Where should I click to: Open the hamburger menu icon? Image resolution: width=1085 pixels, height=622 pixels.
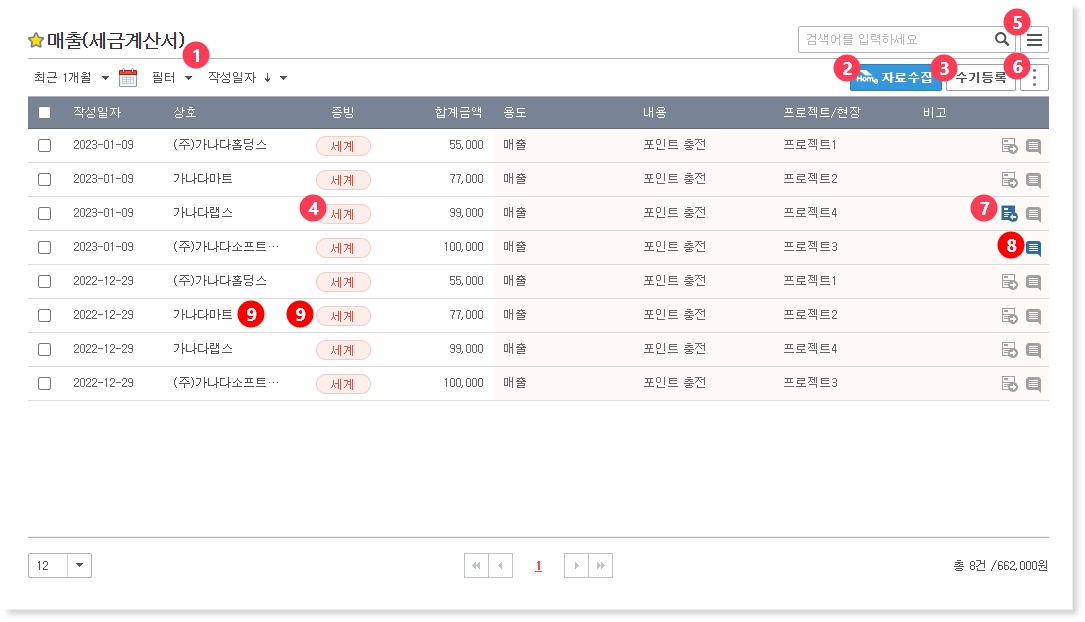pos(1035,40)
